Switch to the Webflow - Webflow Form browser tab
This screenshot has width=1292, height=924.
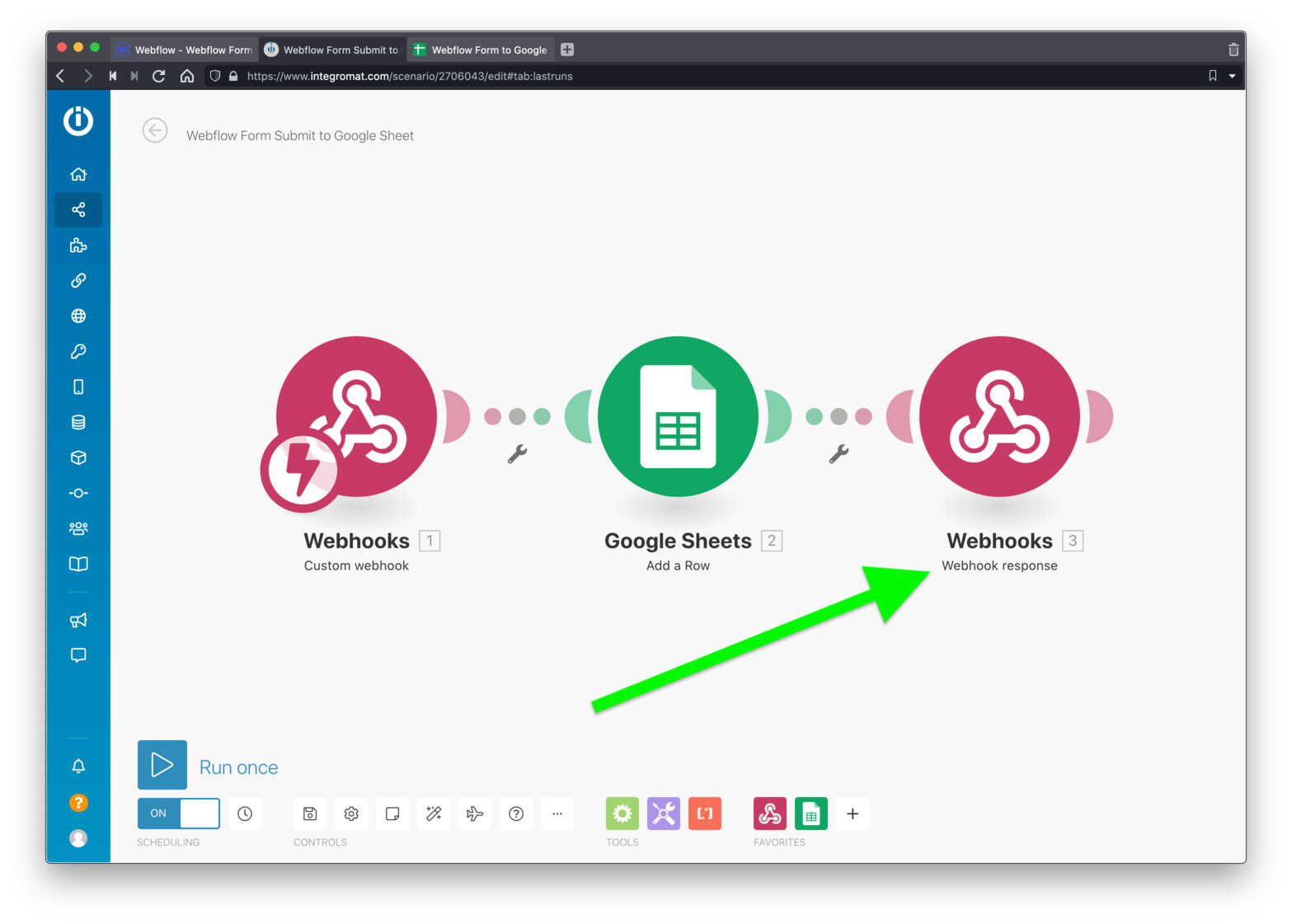point(185,49)
